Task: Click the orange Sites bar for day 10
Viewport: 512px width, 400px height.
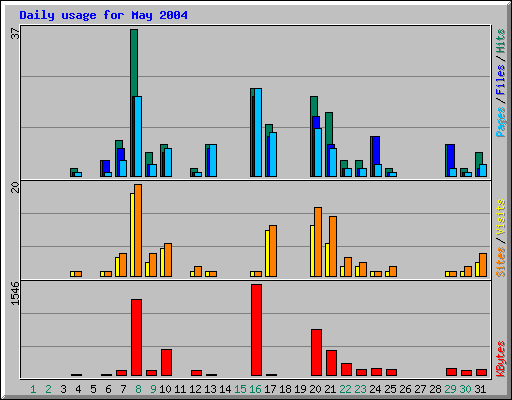Action: [168, 260]
